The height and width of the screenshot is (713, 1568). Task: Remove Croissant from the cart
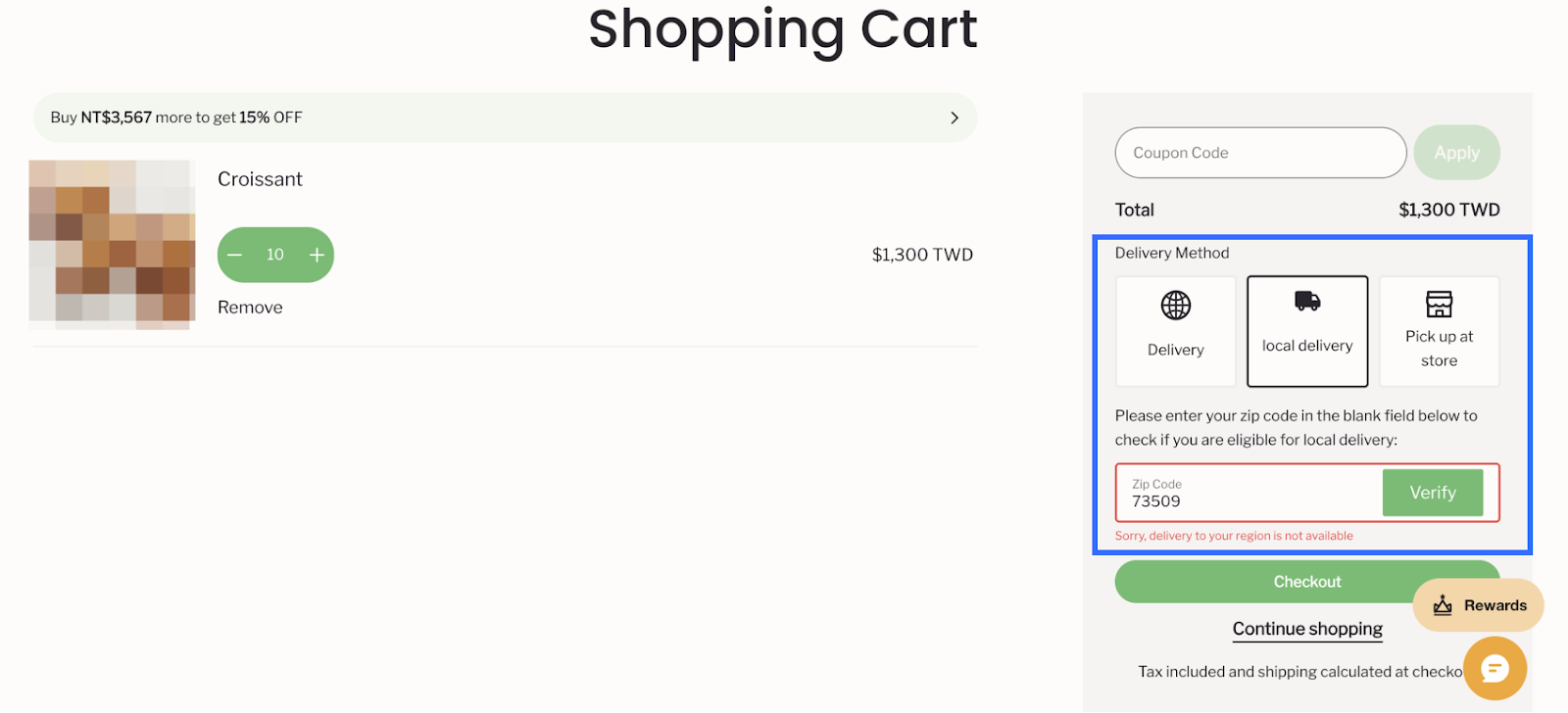(250, 308)
